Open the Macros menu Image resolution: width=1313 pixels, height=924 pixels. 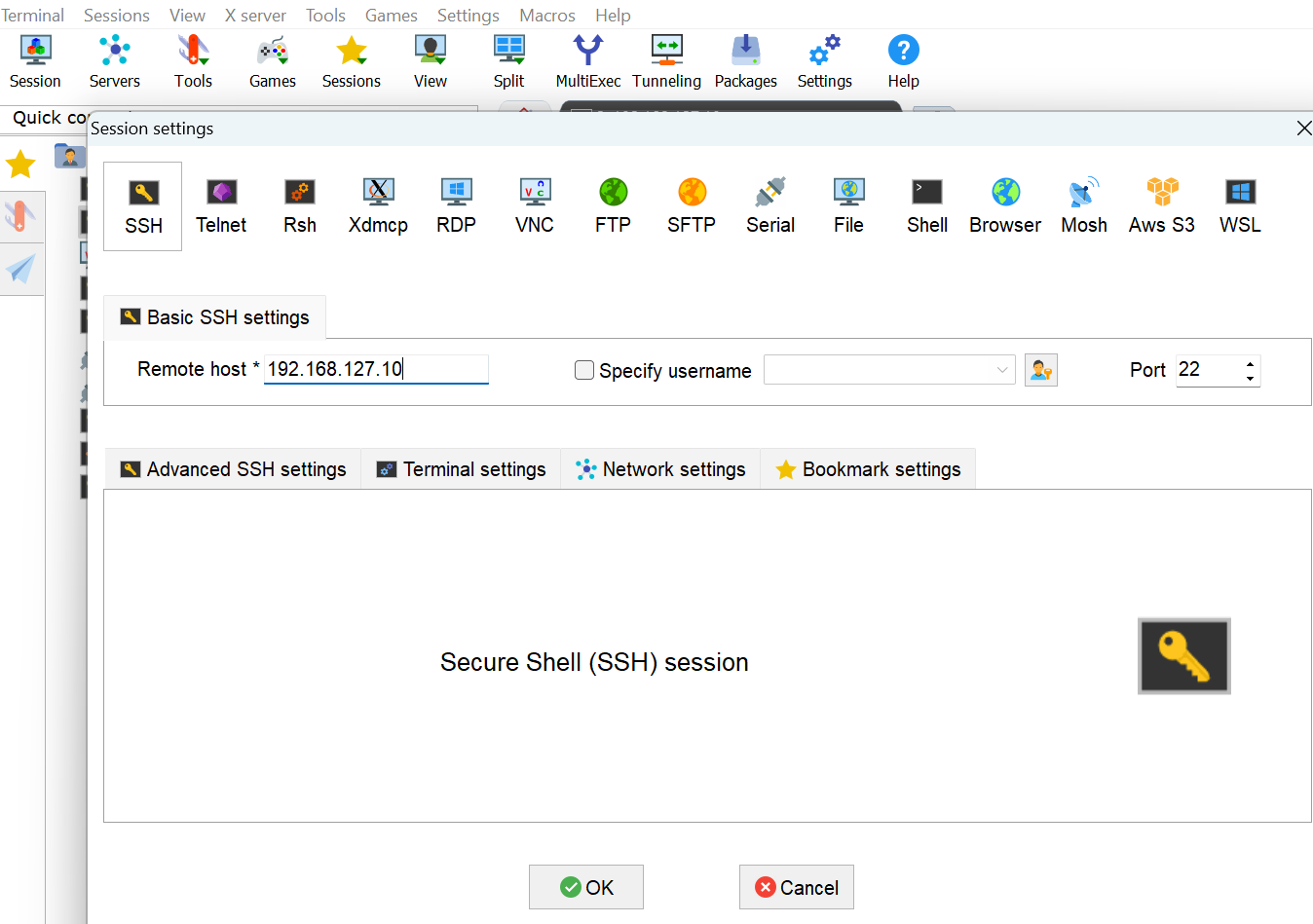[546, 16]
